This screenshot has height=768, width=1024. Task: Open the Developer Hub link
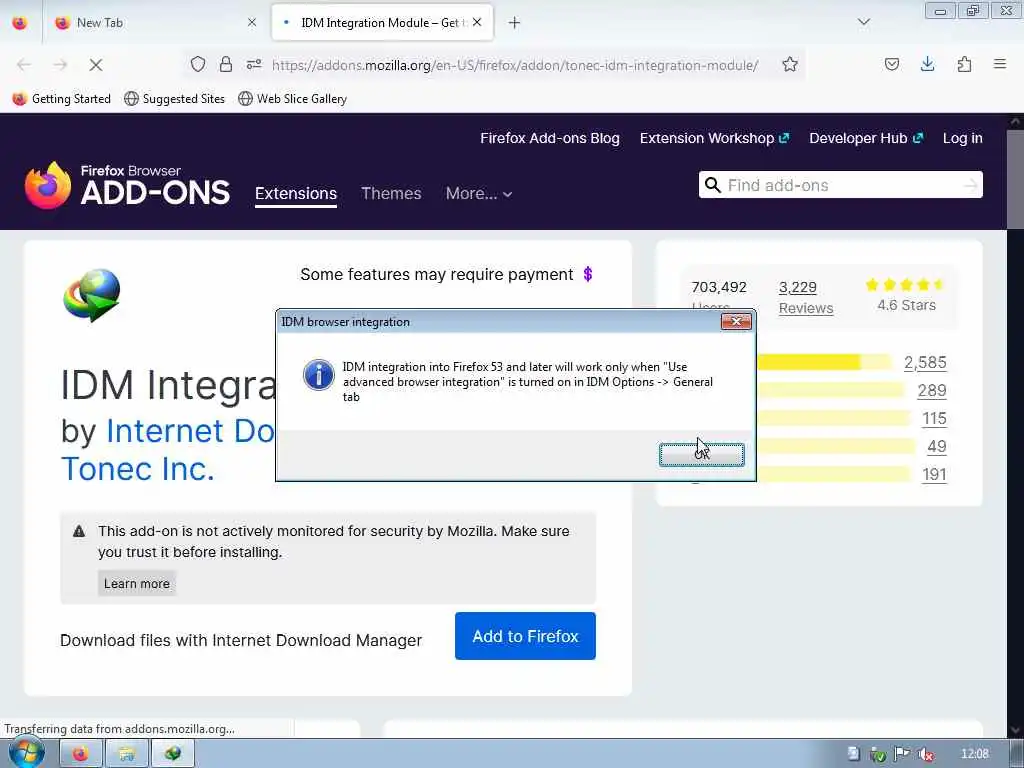pos(866,138)
